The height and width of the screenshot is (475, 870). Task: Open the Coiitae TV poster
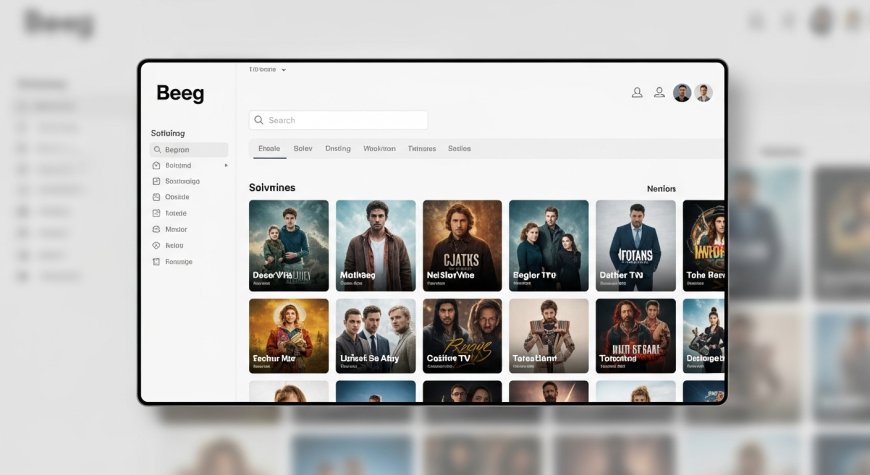click(462, 336)
